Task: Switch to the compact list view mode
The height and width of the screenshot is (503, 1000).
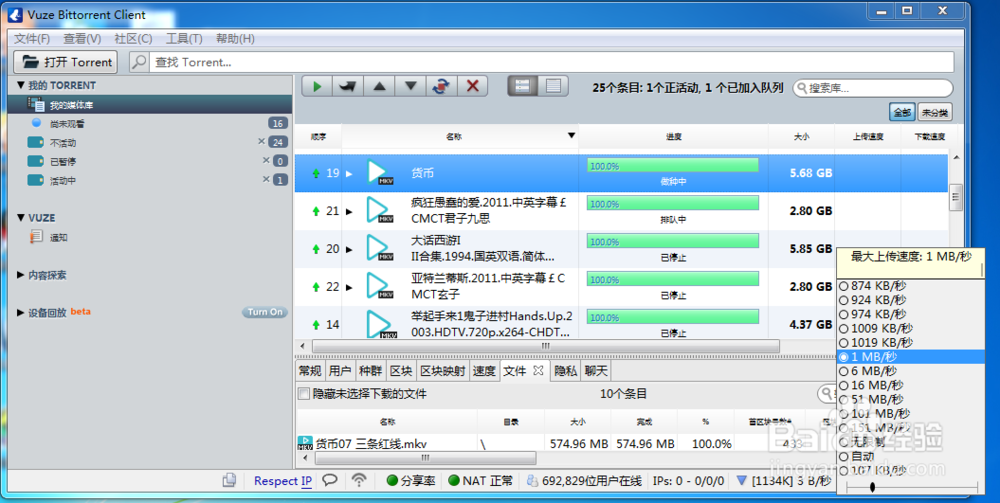Action: point(553,86)
